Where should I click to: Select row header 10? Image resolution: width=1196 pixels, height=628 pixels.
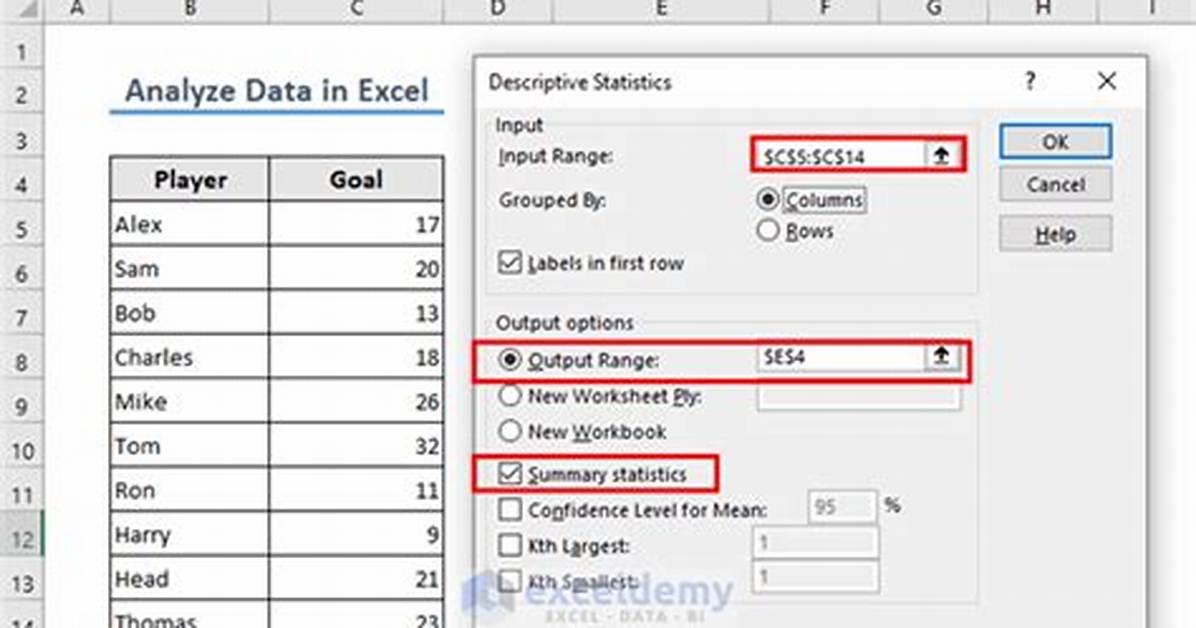[21, 449]
